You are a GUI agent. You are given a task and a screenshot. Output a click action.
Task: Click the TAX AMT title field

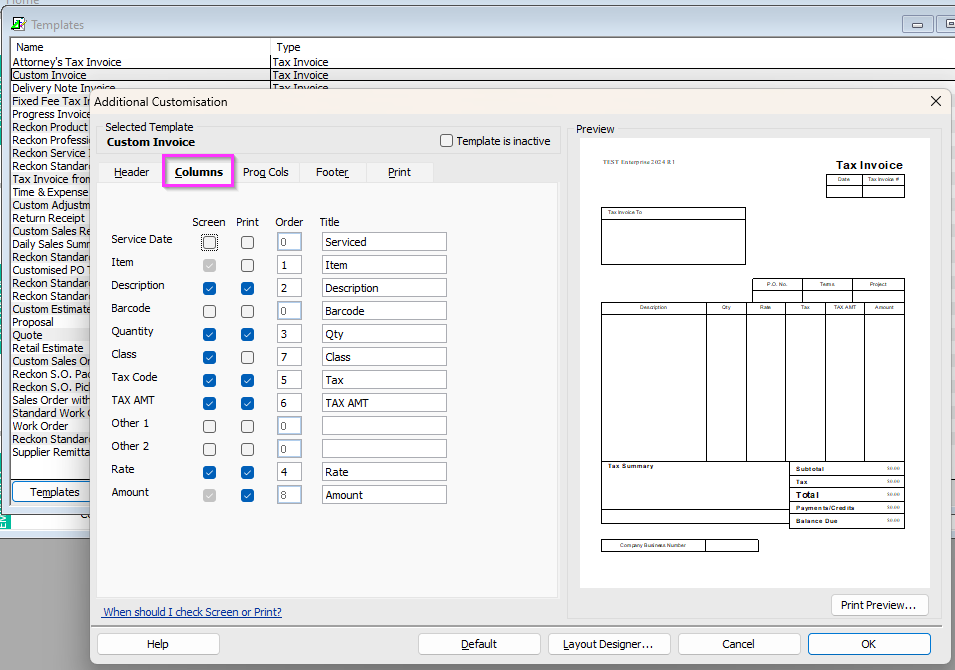click(384, 403)
